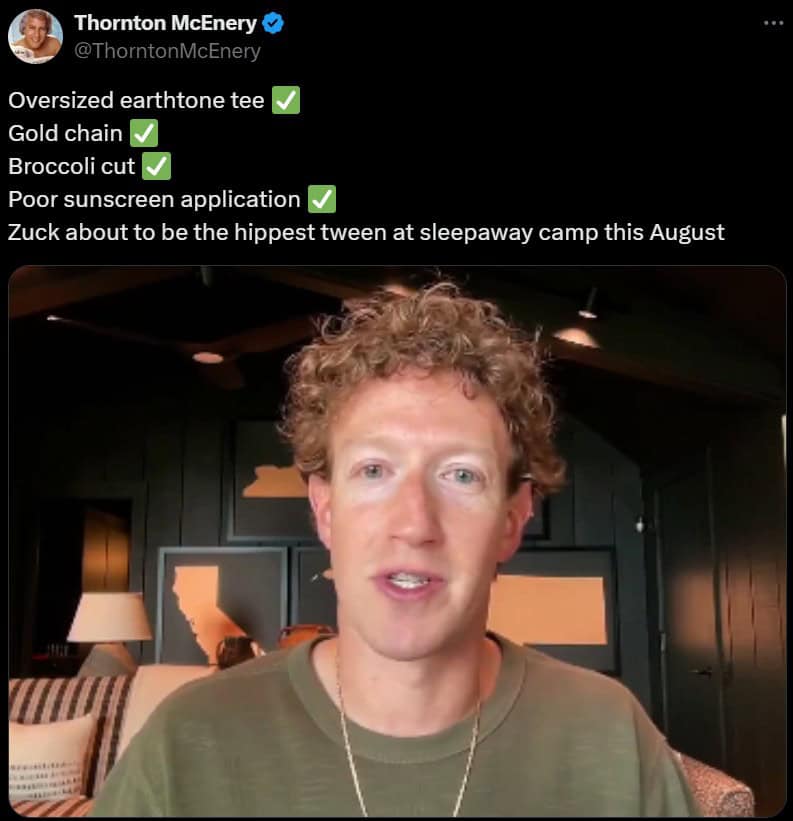Click the California-shaped wall art in the photo
Viewport: 793px width, 821px height.
click(x=202, y=610)
